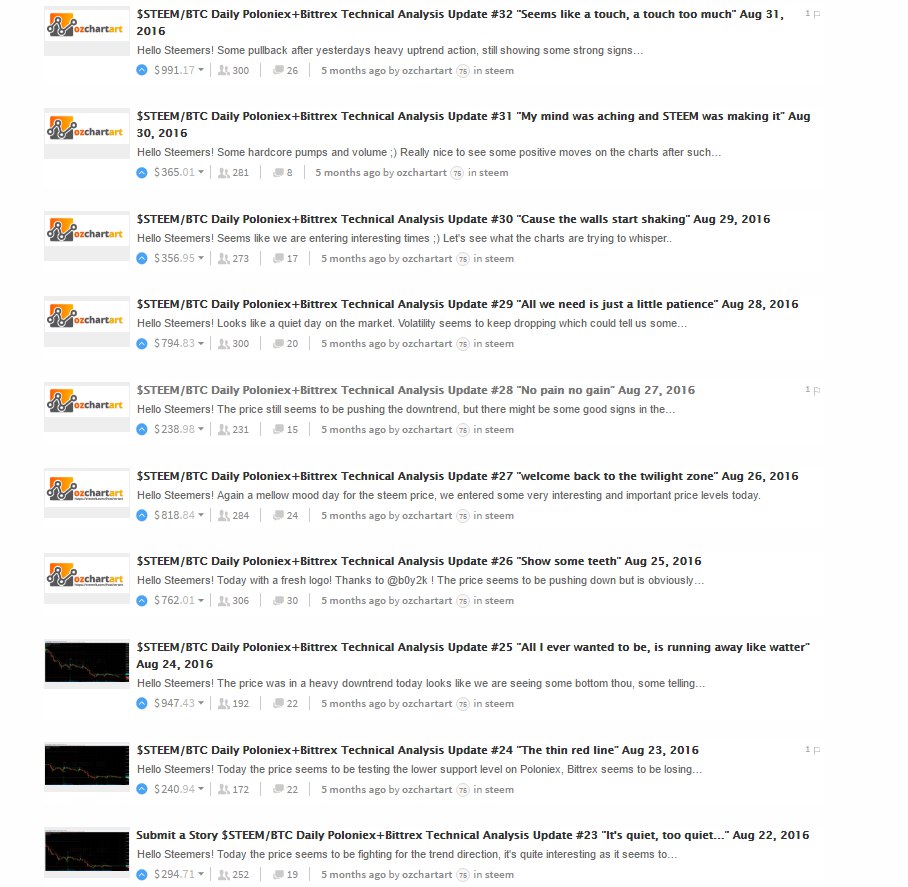Open the dark chart thumbnail for Update #24
Screen dimensions: 908x887
[87, 765]
